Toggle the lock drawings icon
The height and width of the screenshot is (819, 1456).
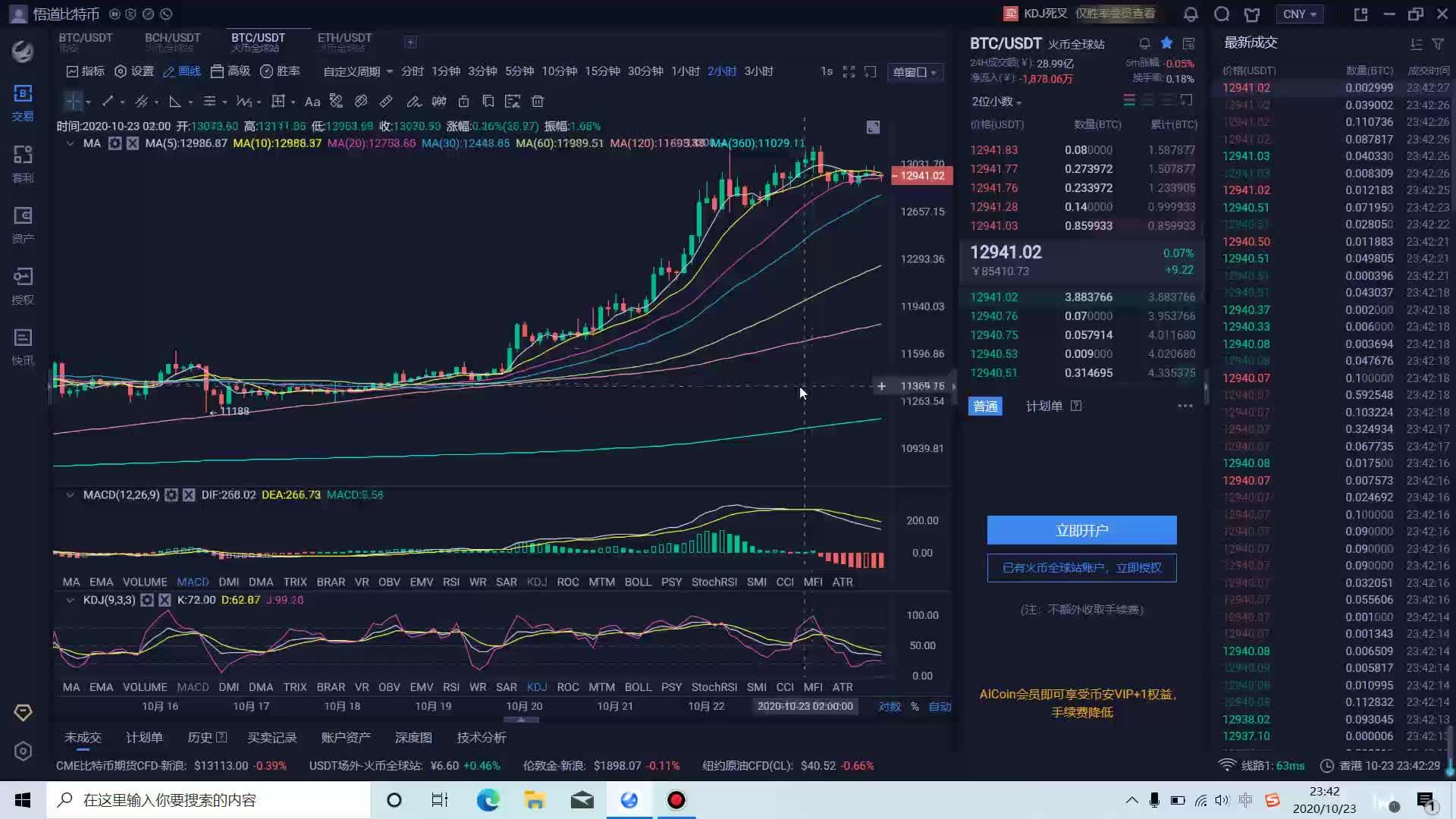464,101
